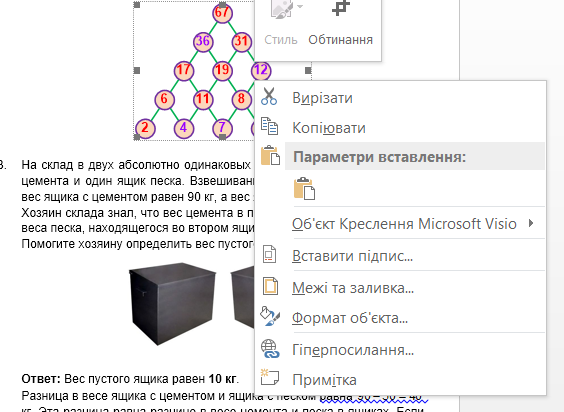Click the Insert caption icon
The height and width of the screenshot is (412, 564).
pyautogui.click(x=269, y=254)
